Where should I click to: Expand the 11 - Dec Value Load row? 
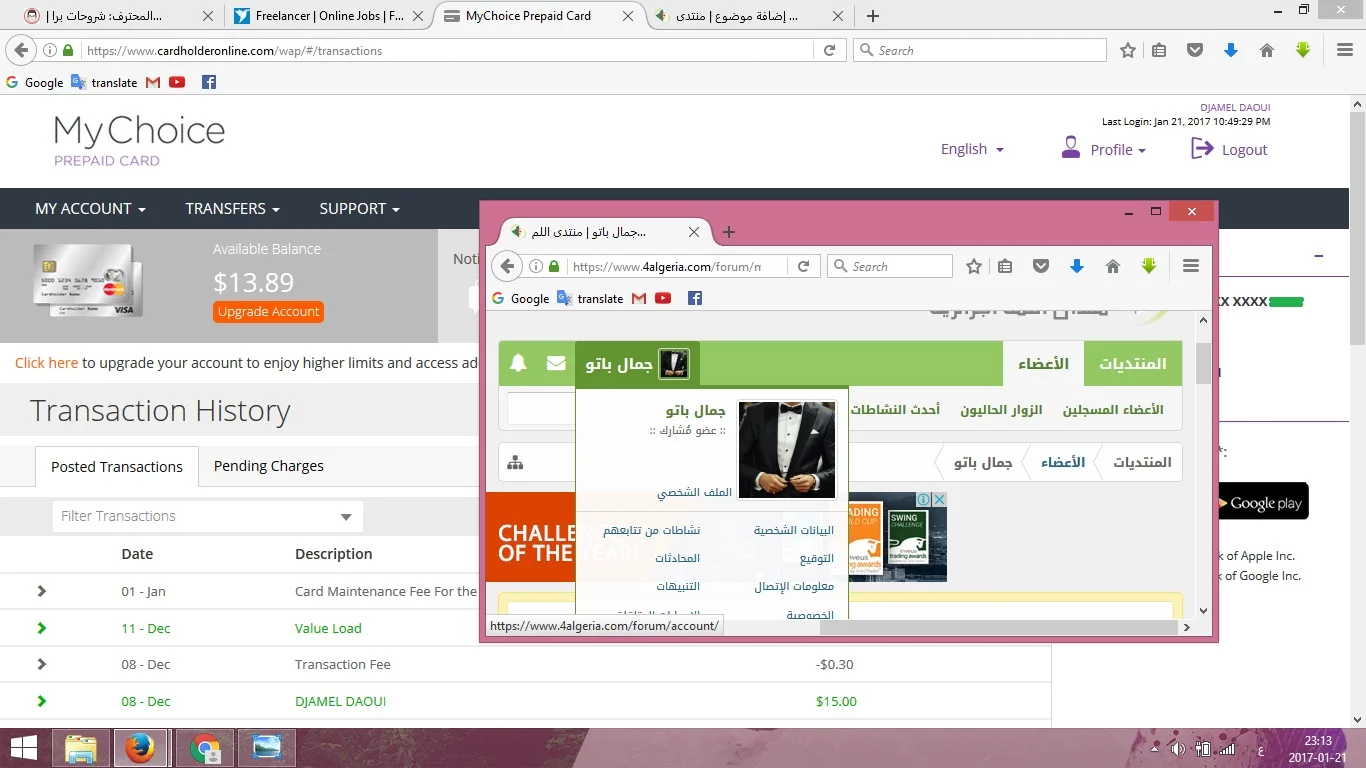tap(41, 628)
